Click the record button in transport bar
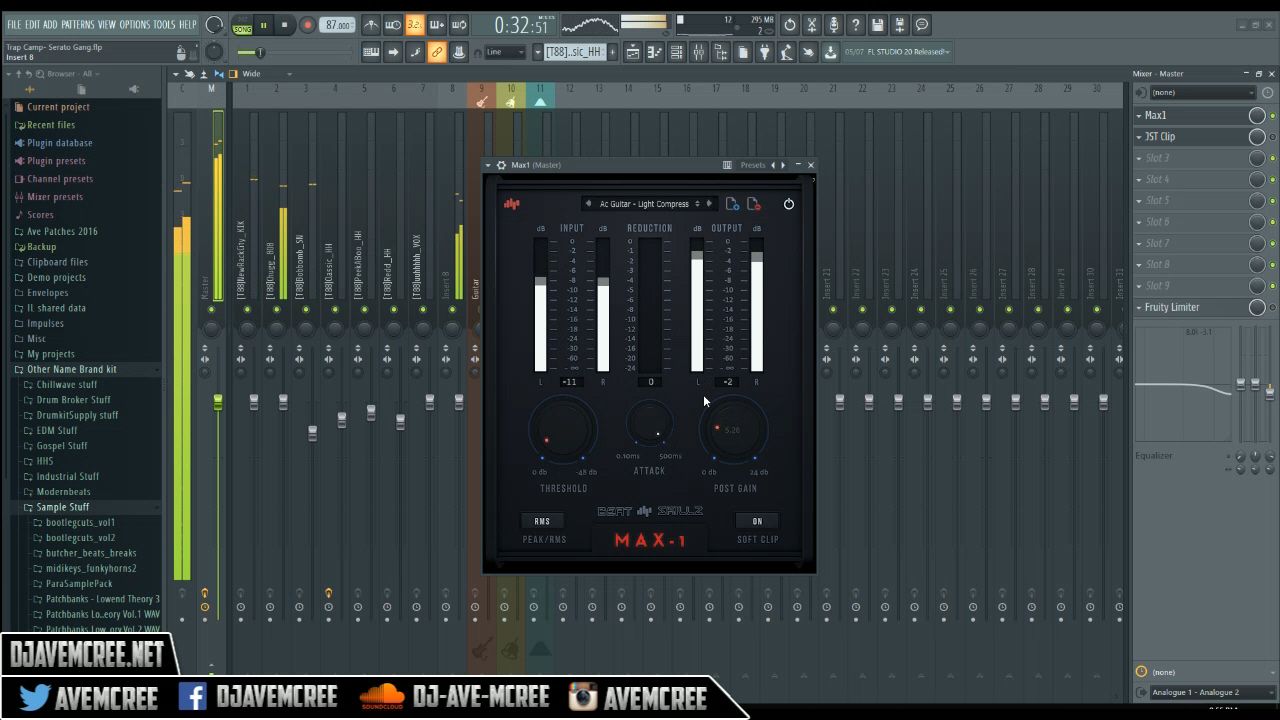The height and width of the screenshot is (720, 1280). click(x=307, y=25)
